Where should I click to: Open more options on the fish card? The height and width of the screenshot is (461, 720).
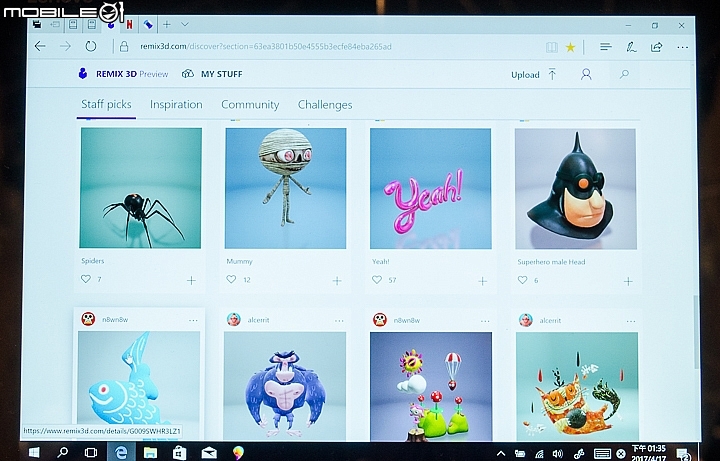pos(193,320)
